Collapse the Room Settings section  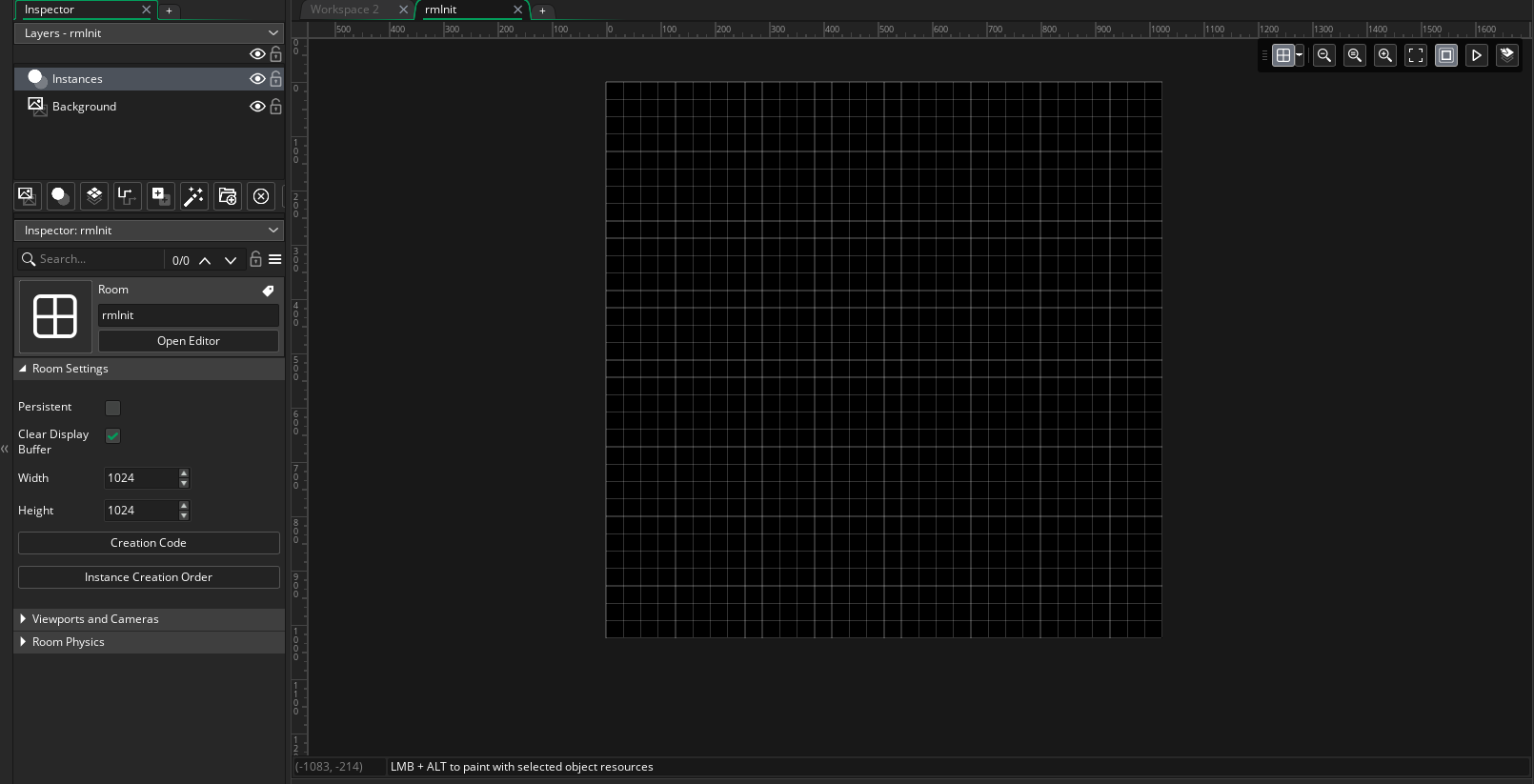coord(23,369)
